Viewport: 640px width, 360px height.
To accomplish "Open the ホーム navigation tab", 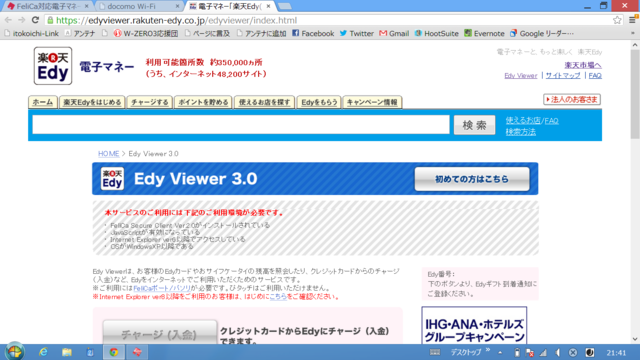I will pyautogui.click(x=43, y=102).
